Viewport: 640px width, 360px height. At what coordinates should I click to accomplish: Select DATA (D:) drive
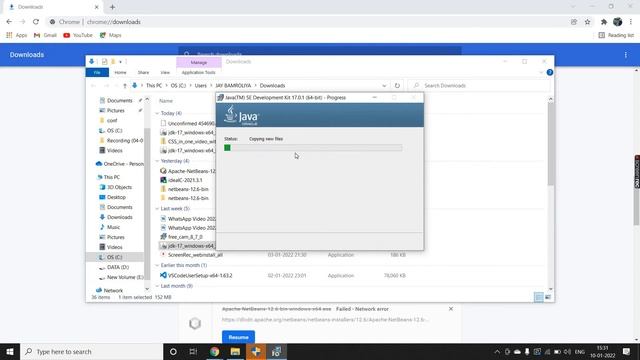pos(114,267)
